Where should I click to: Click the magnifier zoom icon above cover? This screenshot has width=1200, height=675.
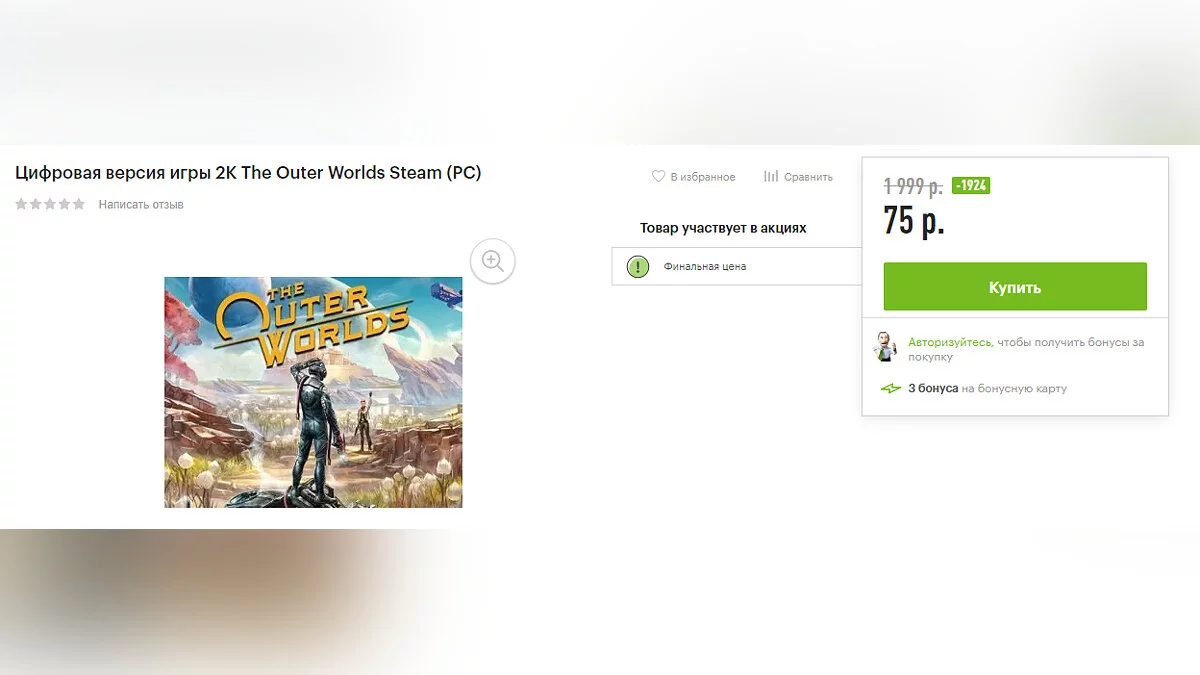coord(492,261)
